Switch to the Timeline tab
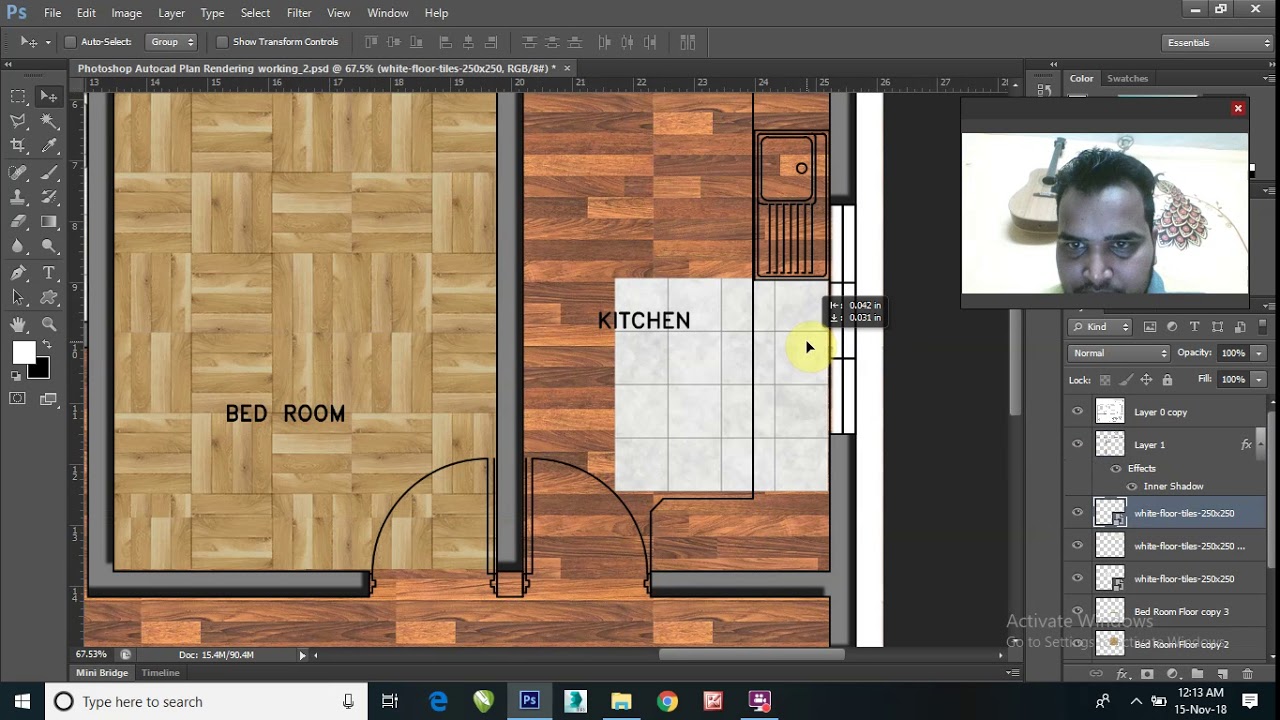 tap(160, 673)
